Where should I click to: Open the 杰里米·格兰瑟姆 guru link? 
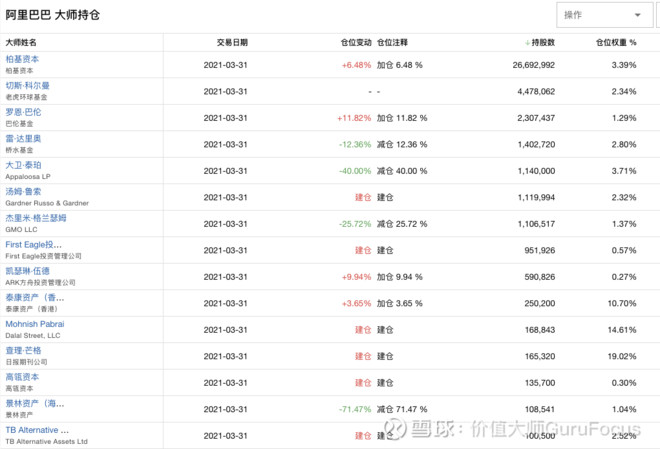36,218
